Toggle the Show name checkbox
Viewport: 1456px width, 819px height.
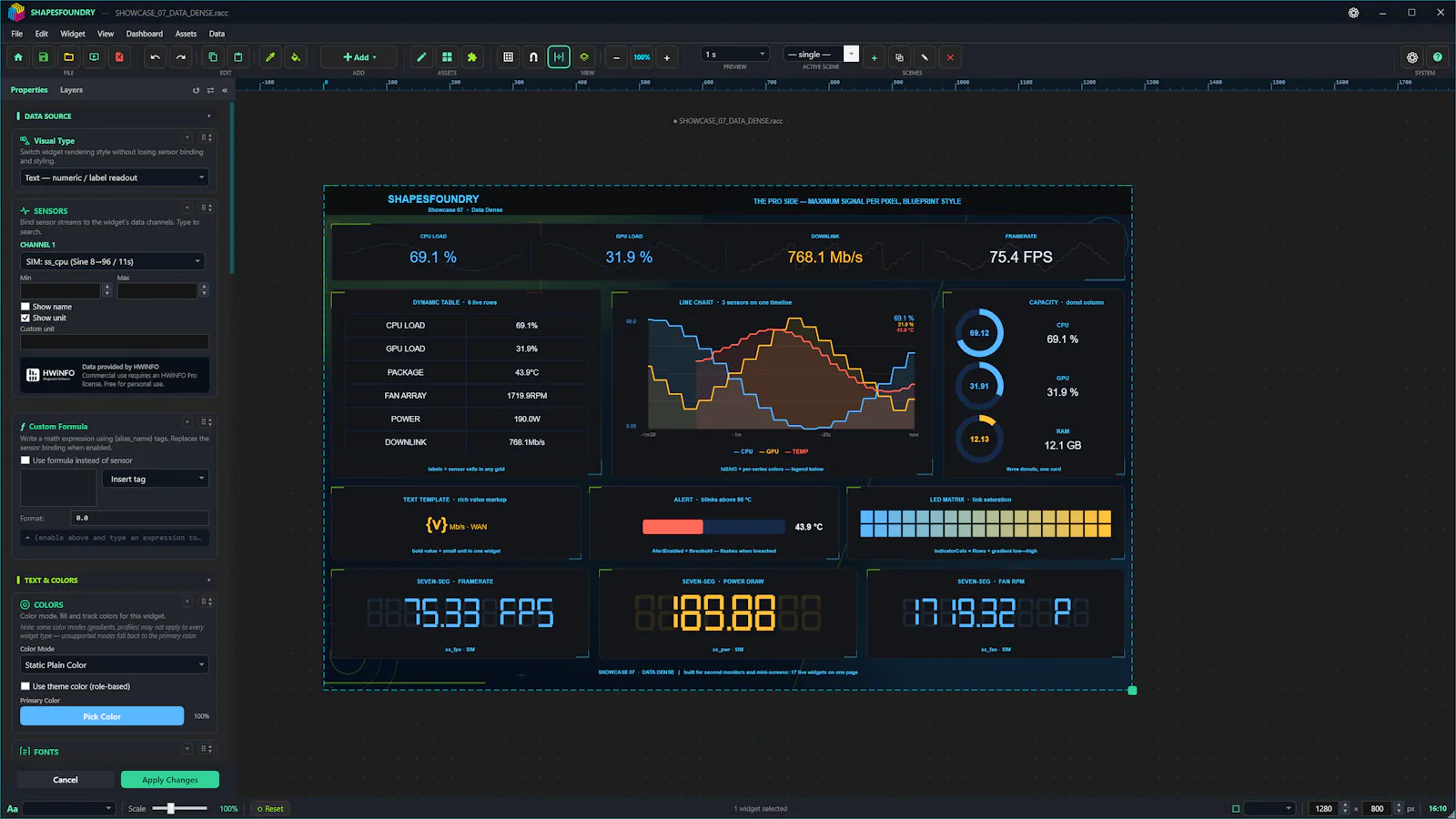25,307
